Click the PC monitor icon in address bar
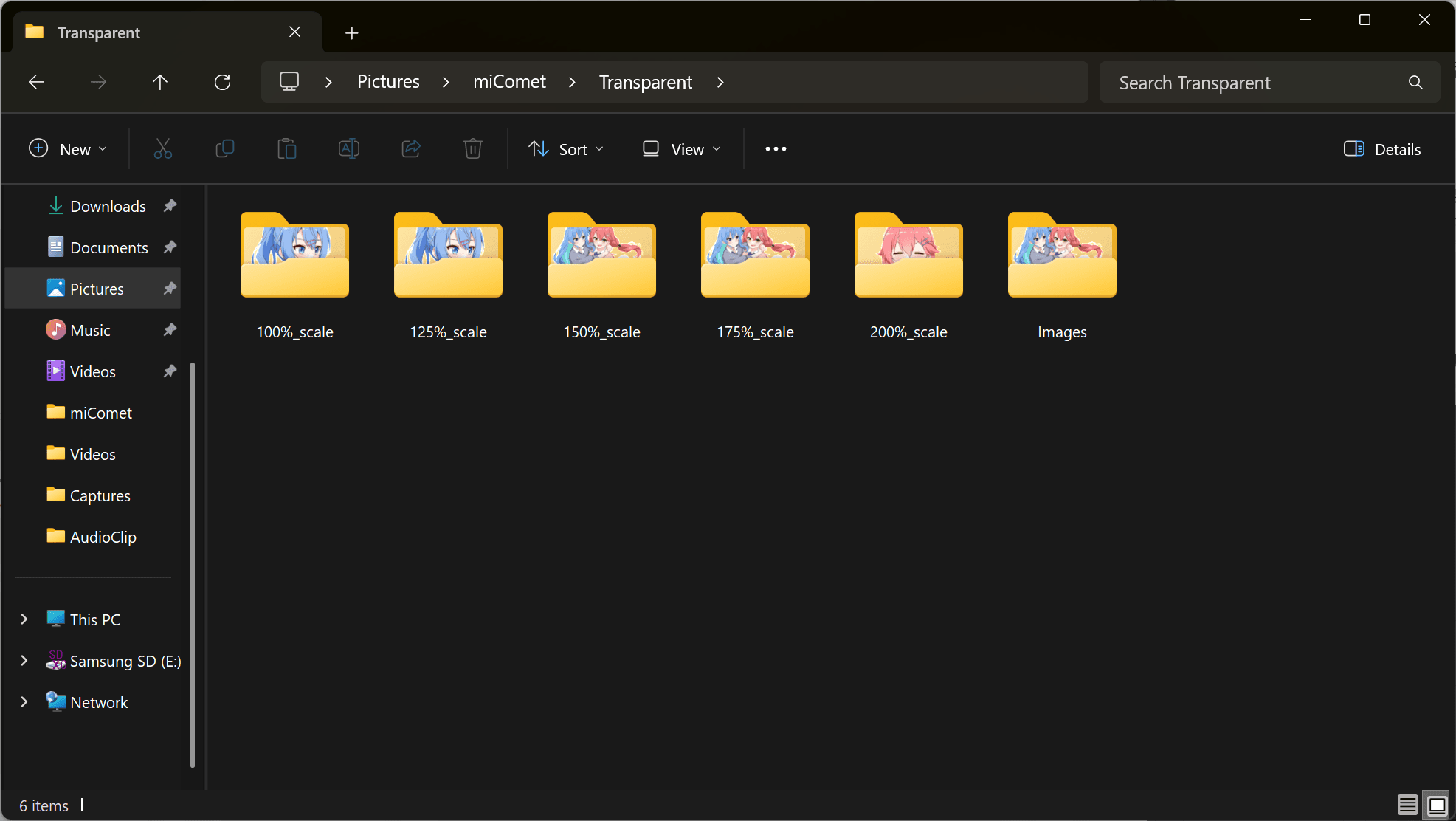Viewport: 1456px width, 821px height. [x=289, y=81]
